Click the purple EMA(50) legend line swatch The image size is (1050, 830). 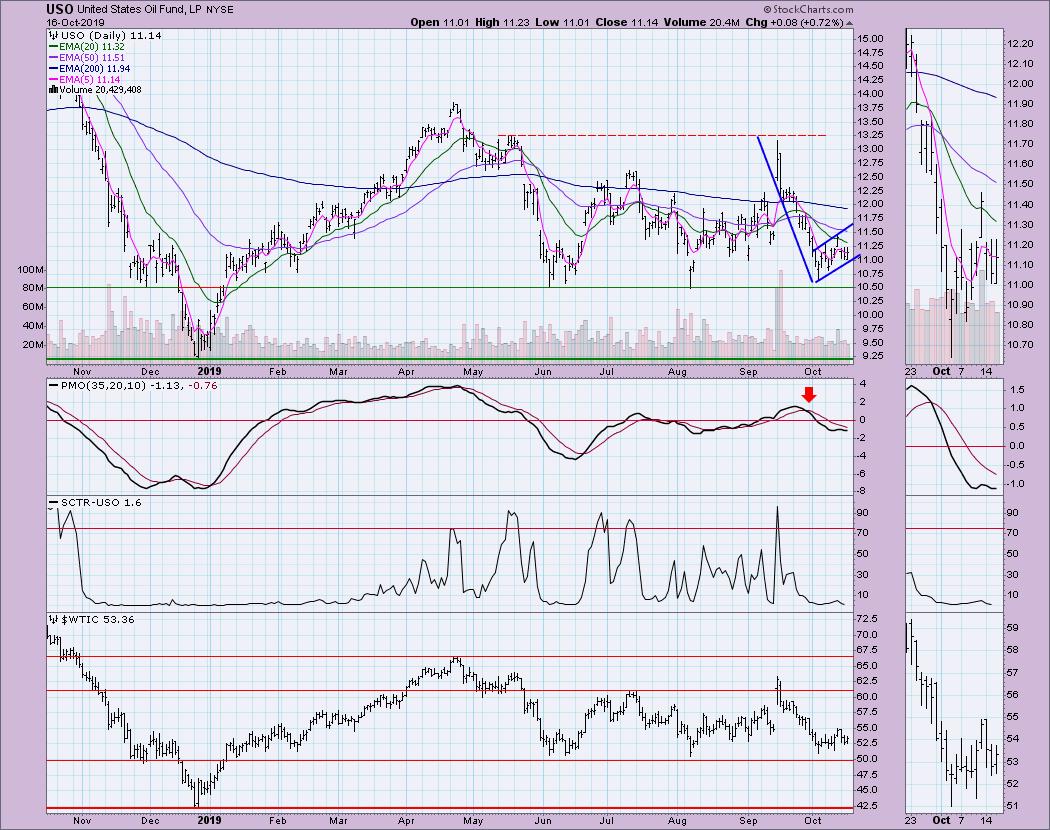pos(54,58)
